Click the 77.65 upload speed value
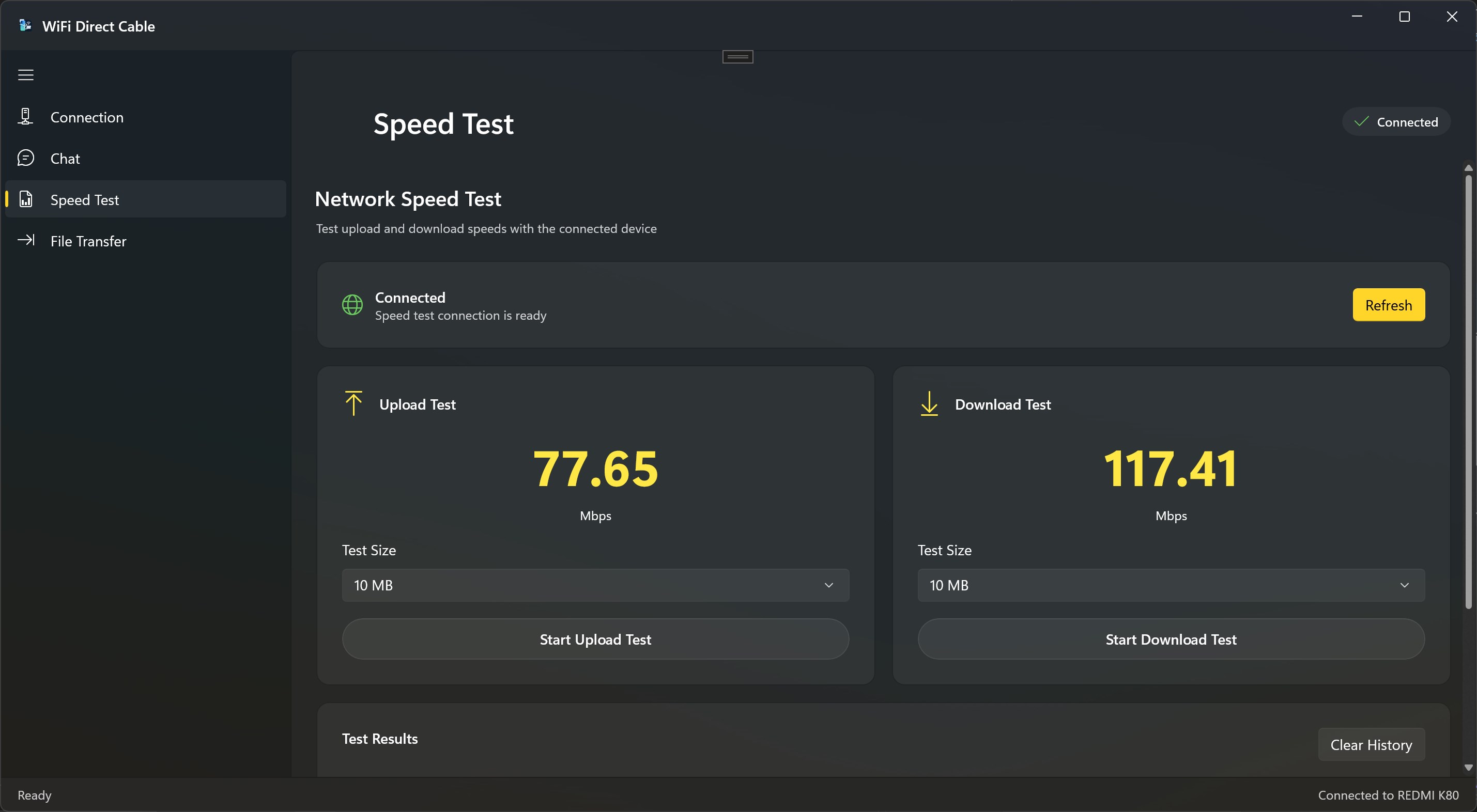Viewport: 1477px width, 812px height. 595,469
